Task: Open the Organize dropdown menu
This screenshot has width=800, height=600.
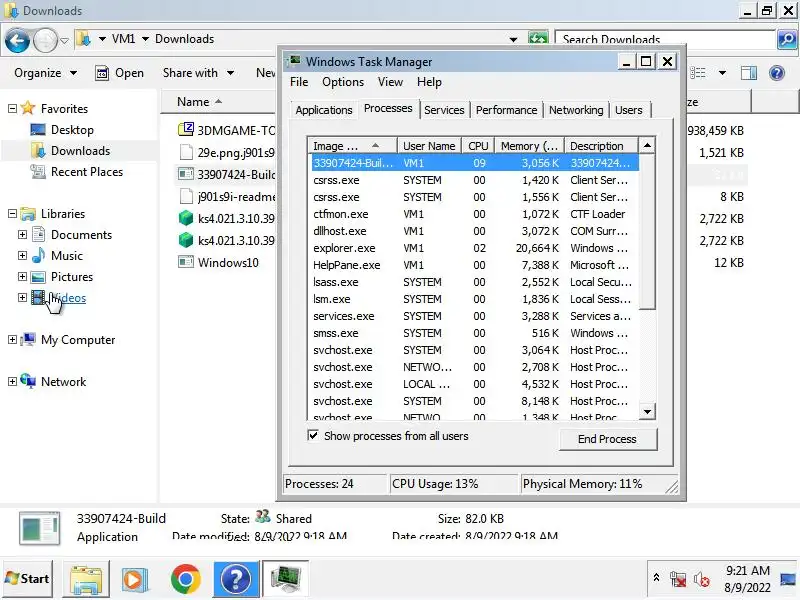Action: pyautogui.click(x=45, y=73)
